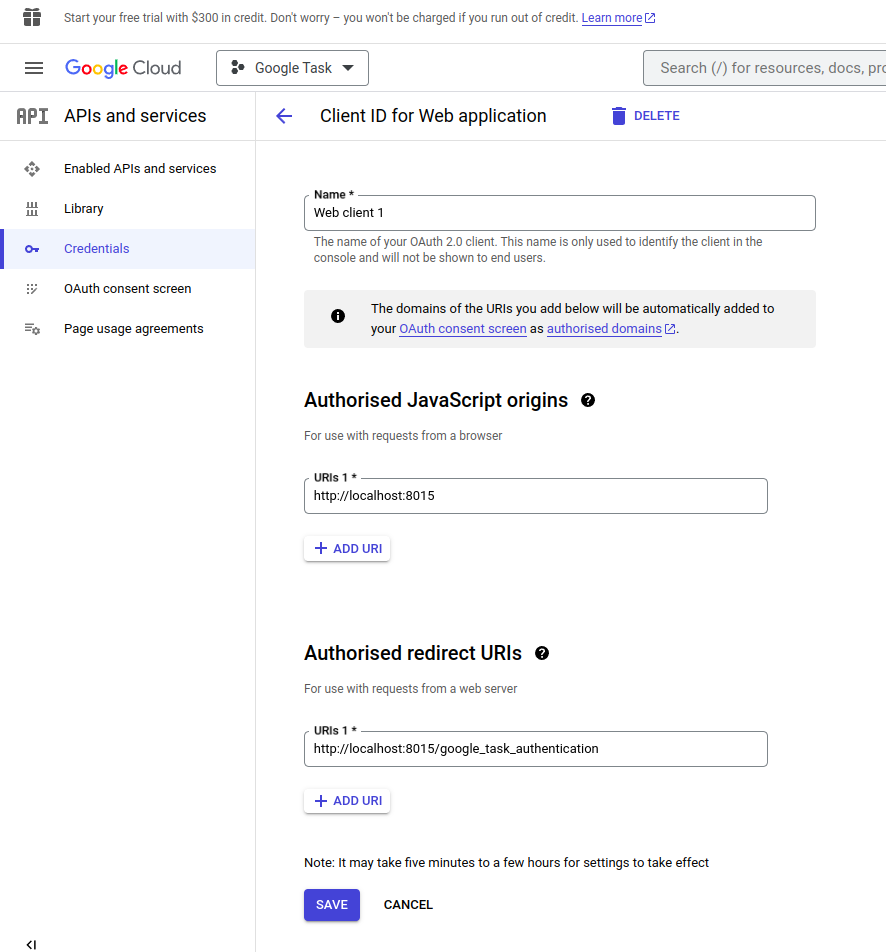Collapse the side panel with the chevron icon

click(x=32, y=944)
